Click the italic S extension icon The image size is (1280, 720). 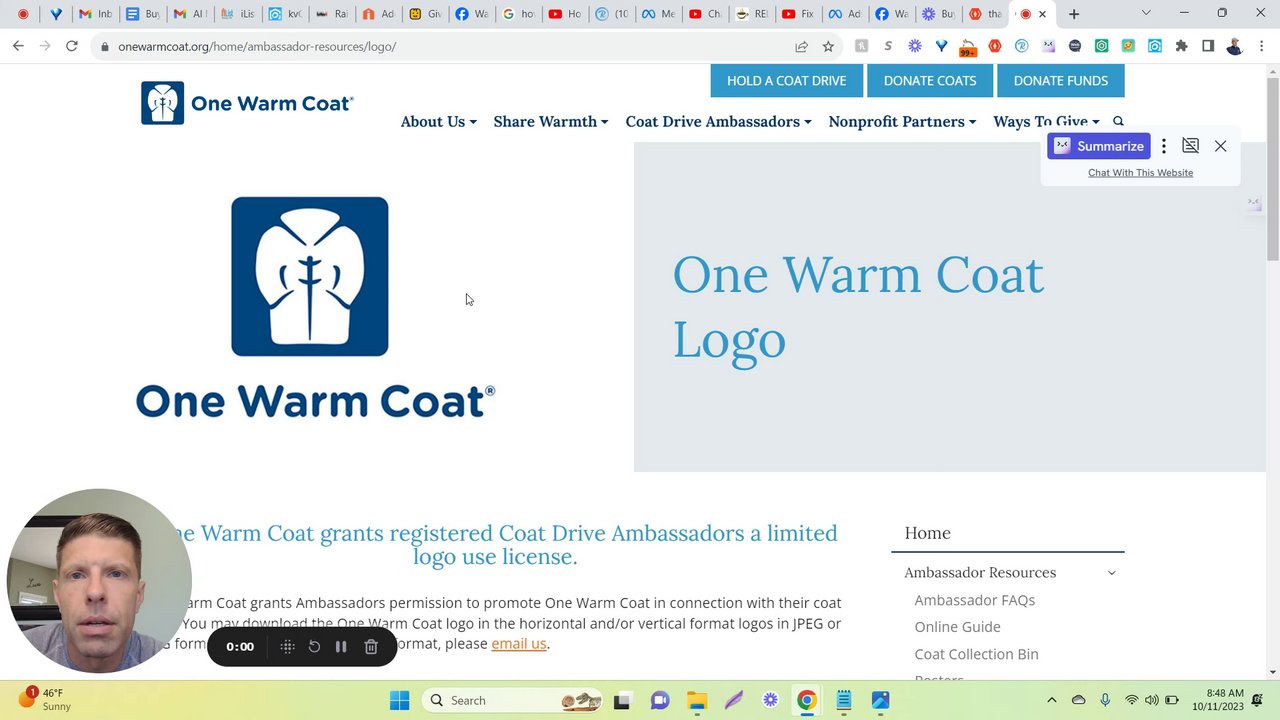click(888, 46)
